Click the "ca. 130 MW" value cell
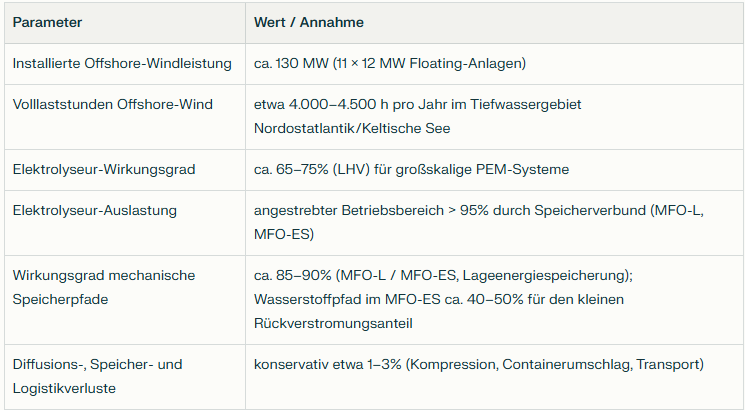 click(390, 64)
